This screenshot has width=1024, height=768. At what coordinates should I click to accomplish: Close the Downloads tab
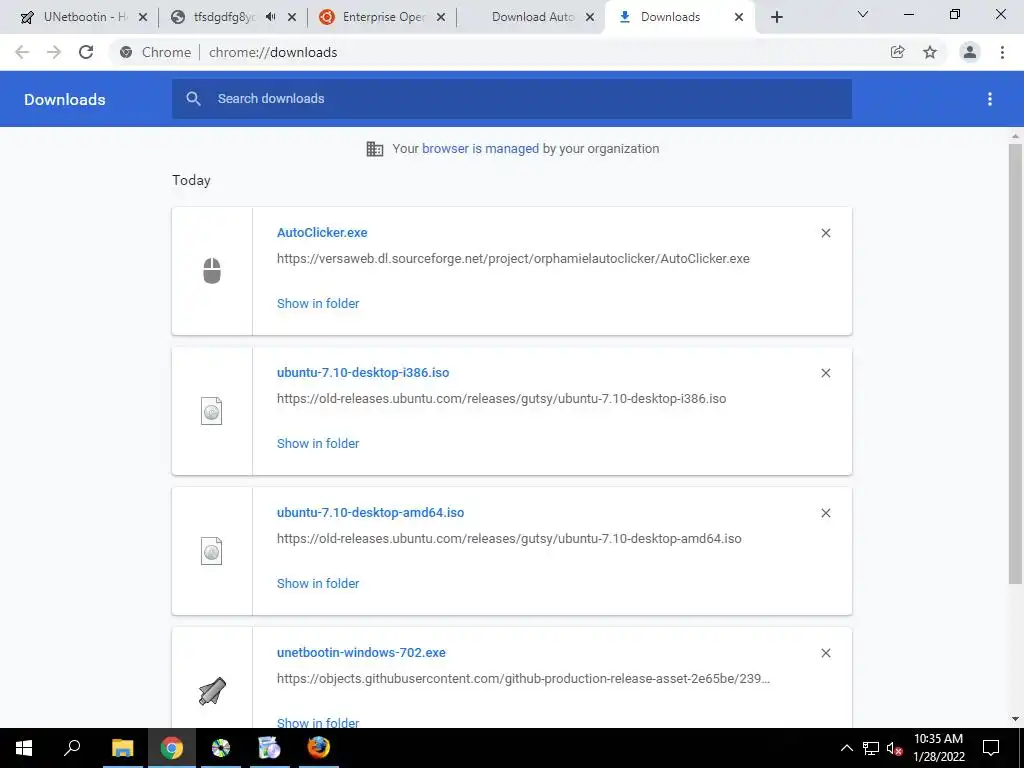(x=739, y=17)
